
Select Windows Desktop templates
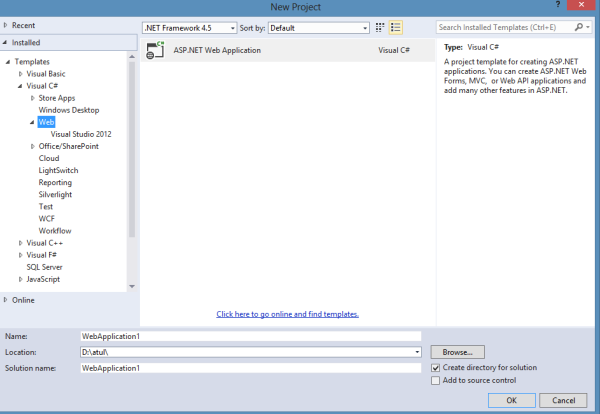point(69,110)
